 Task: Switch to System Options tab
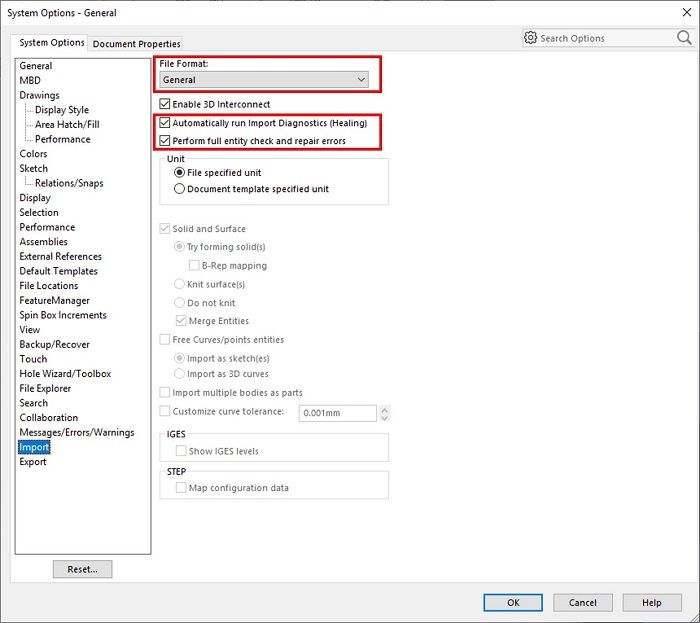[52, 43]
